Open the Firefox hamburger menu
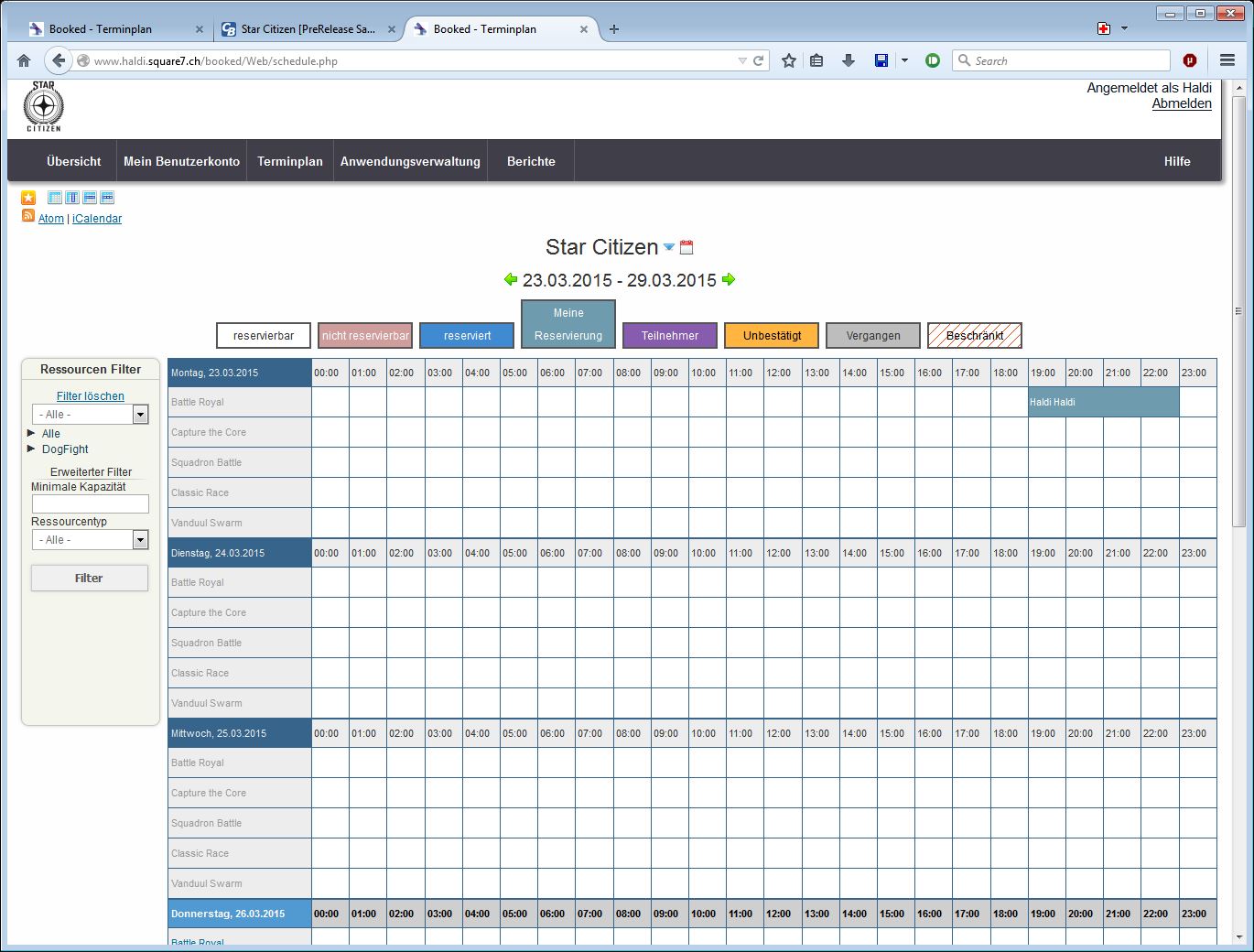Screen dimensions: 1254x952 pyautogui.click(x=1227, y=60)
